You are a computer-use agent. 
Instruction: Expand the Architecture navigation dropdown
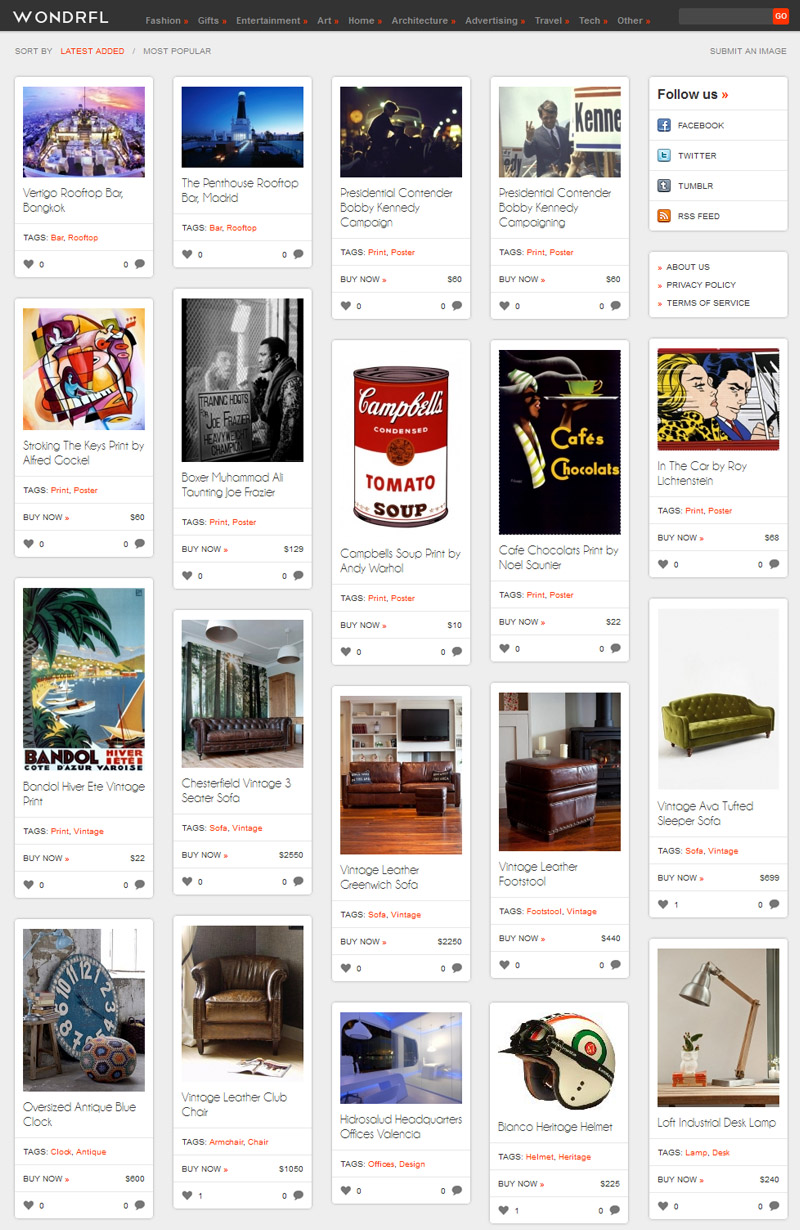[423, 20]
